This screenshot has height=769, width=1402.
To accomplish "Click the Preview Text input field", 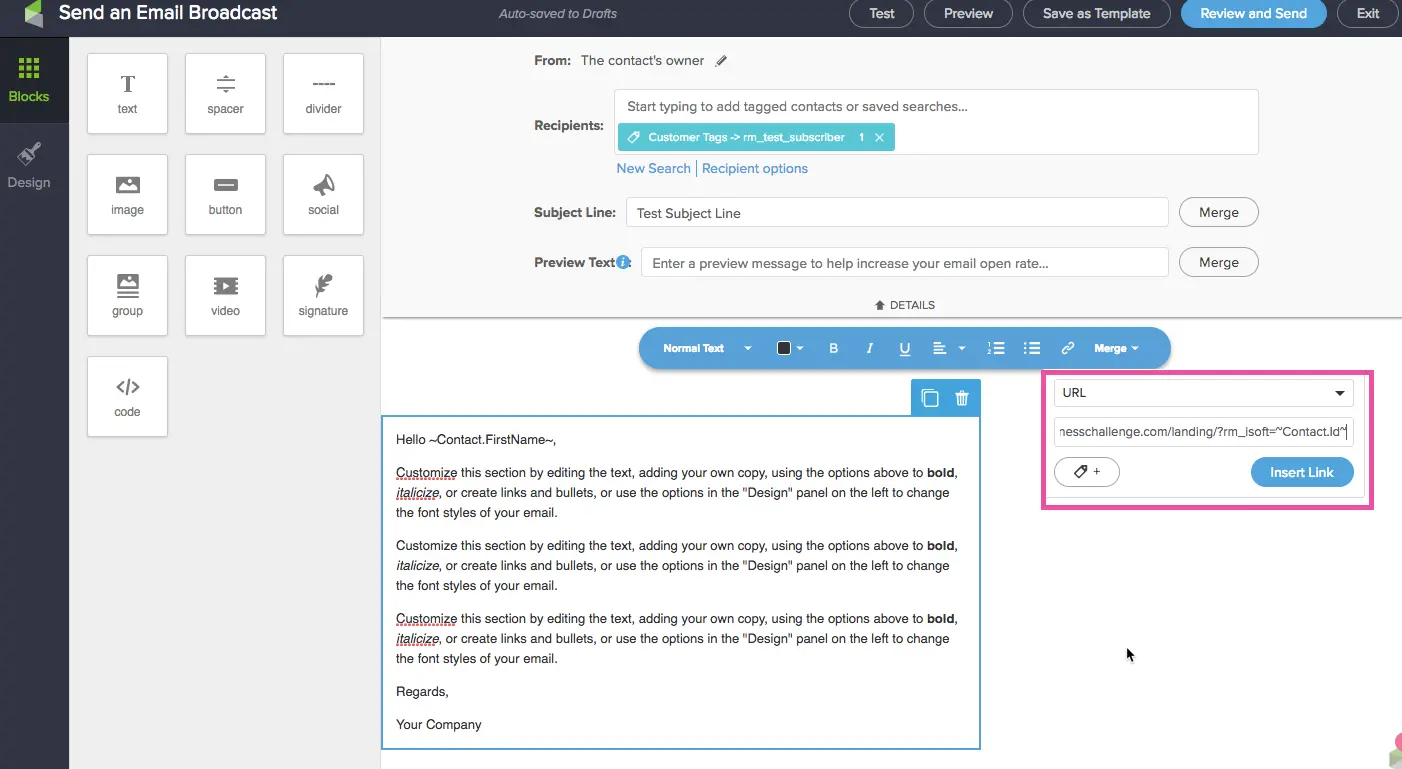I will click(904, 263).
